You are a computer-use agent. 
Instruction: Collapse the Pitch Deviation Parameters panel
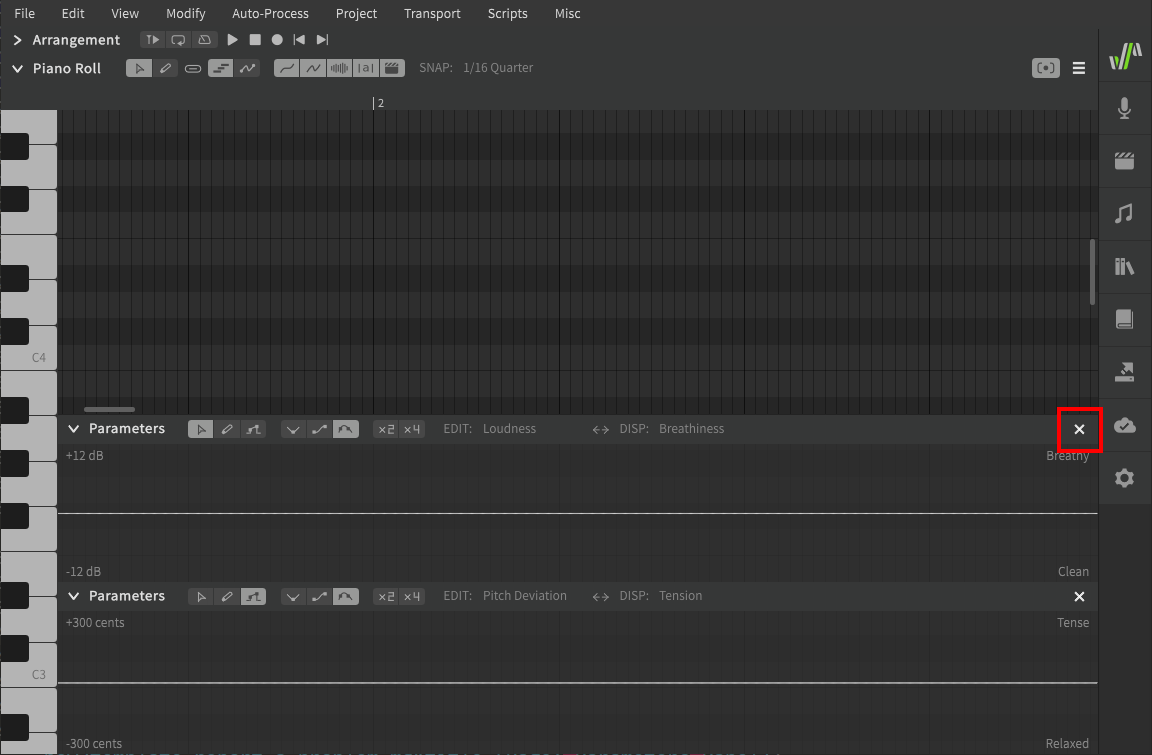click(73, 596)
